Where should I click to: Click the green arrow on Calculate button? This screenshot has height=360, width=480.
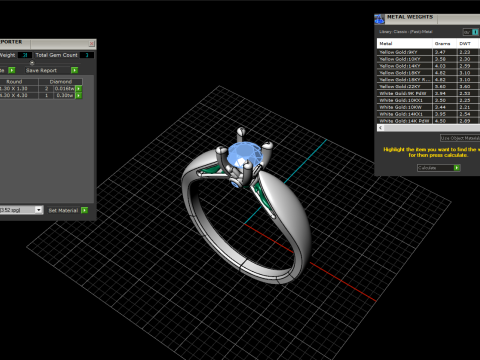tap(457, 168)
